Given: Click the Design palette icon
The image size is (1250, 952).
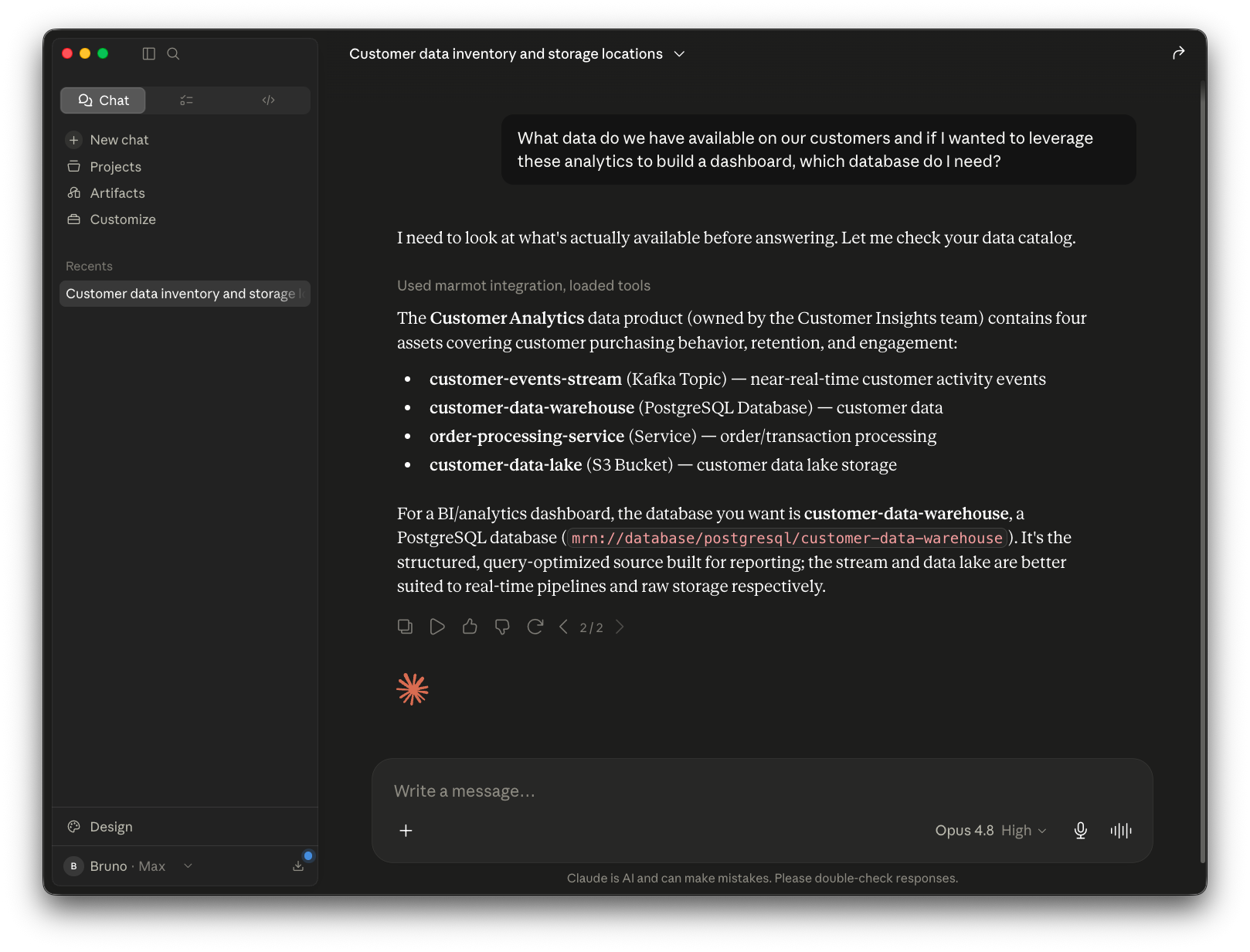Looking at the screenshot, I should click(x=73, y=827).
